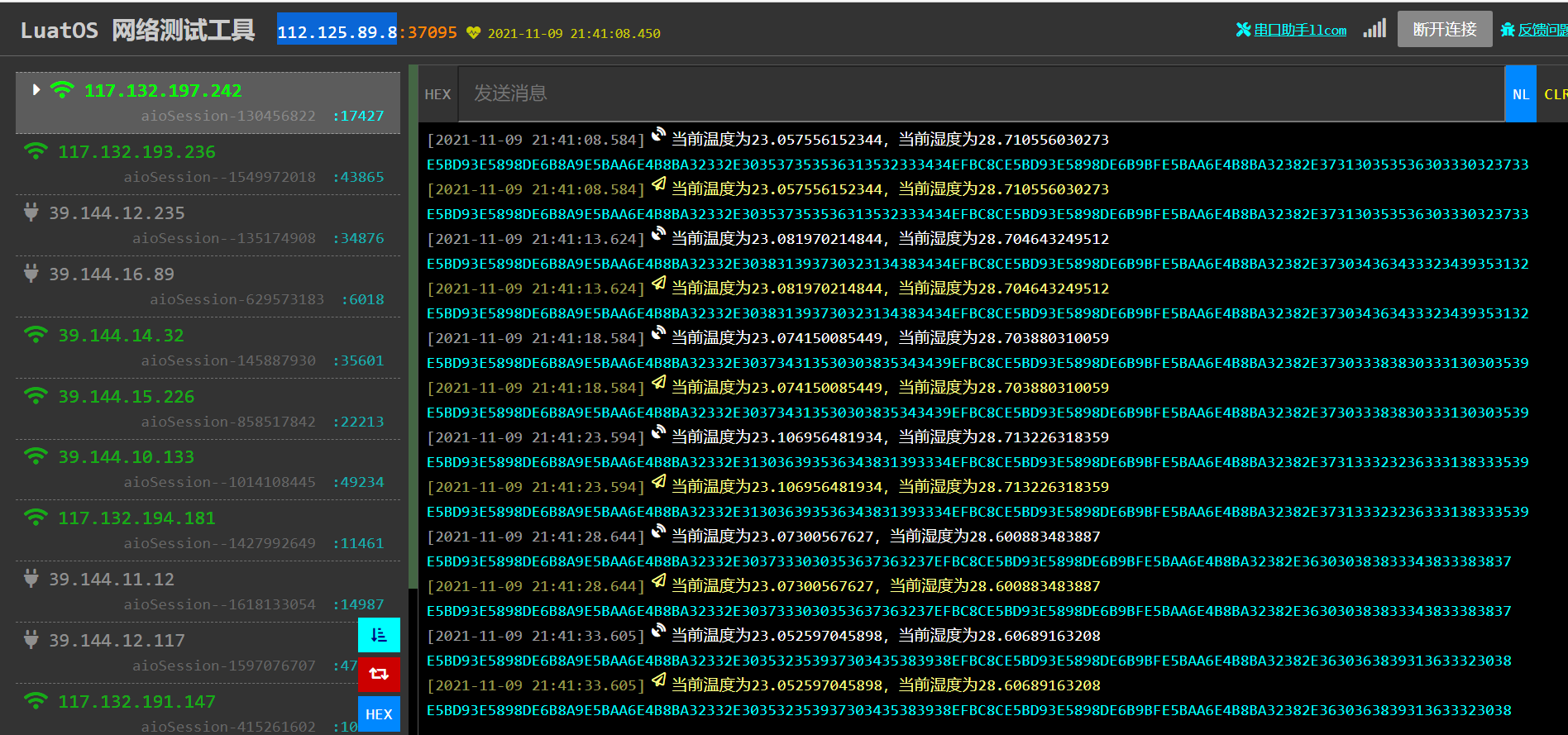Click the 断开连接 disconnect button
This screenshot has height=735, width=1568.
coord(1445,29)
